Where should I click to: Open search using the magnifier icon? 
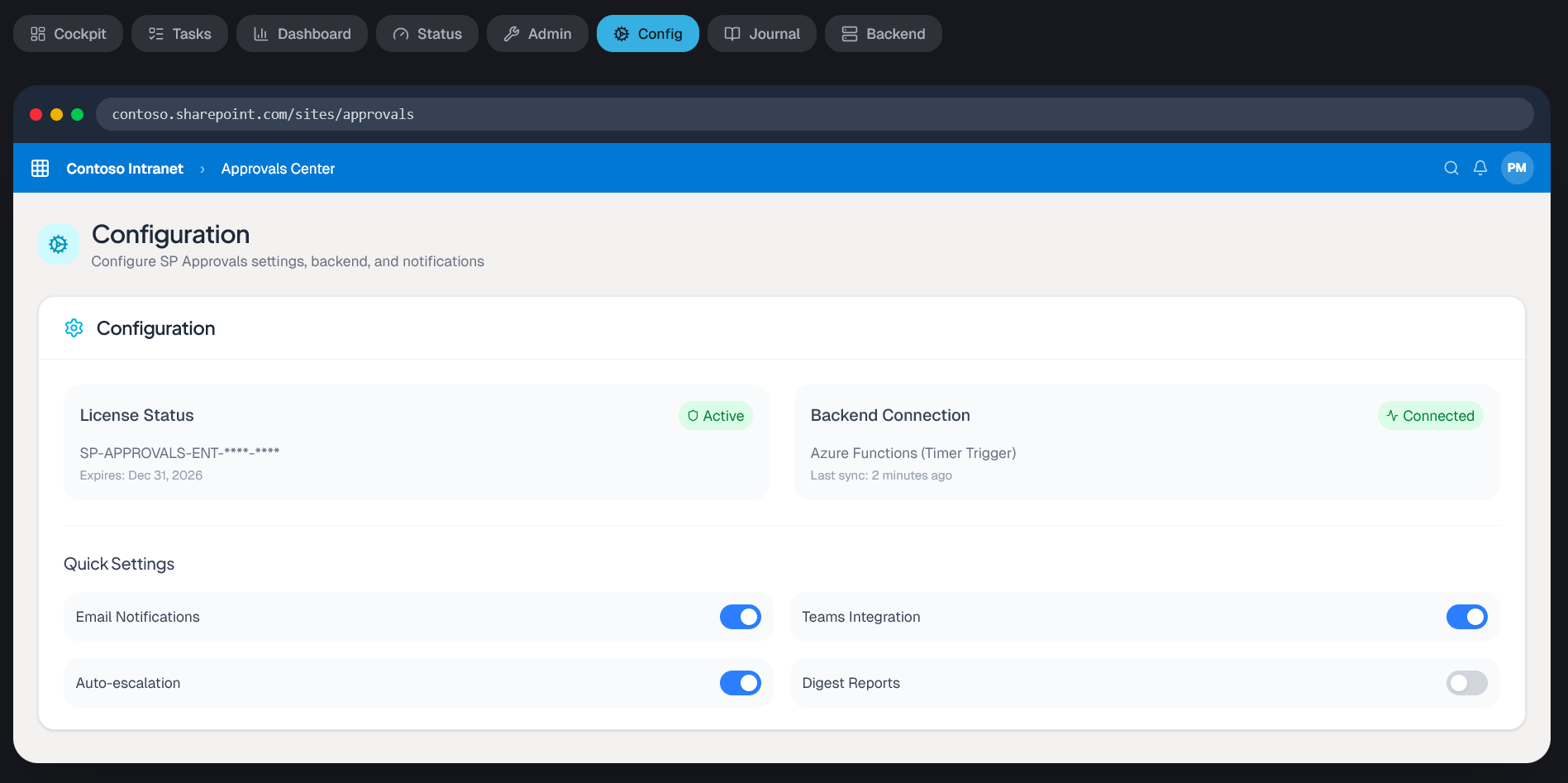(x=1451, y=168)
